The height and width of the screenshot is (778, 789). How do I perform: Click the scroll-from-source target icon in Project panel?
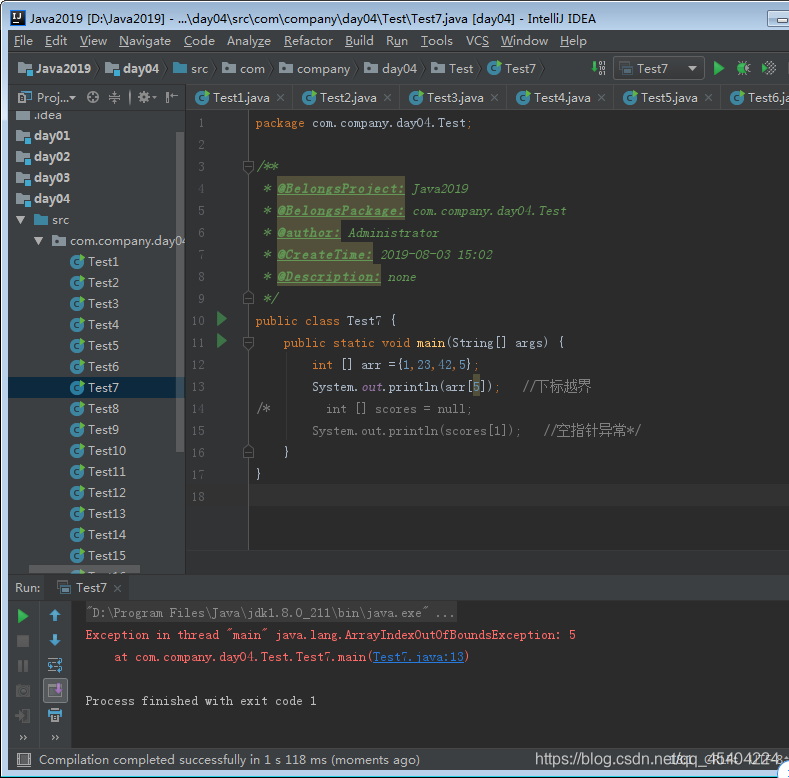93,97
